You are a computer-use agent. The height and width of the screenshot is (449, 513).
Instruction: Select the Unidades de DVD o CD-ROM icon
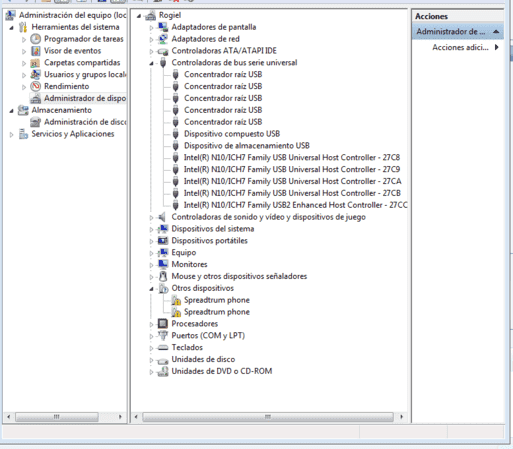(x=163, y=371)
